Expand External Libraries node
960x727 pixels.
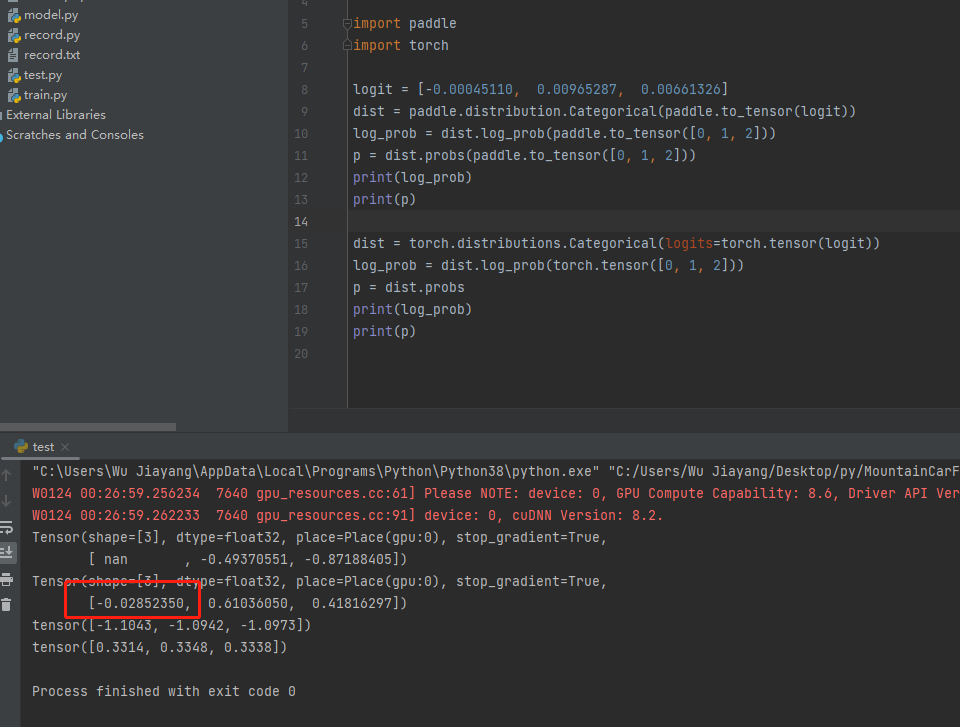(56, 115)
